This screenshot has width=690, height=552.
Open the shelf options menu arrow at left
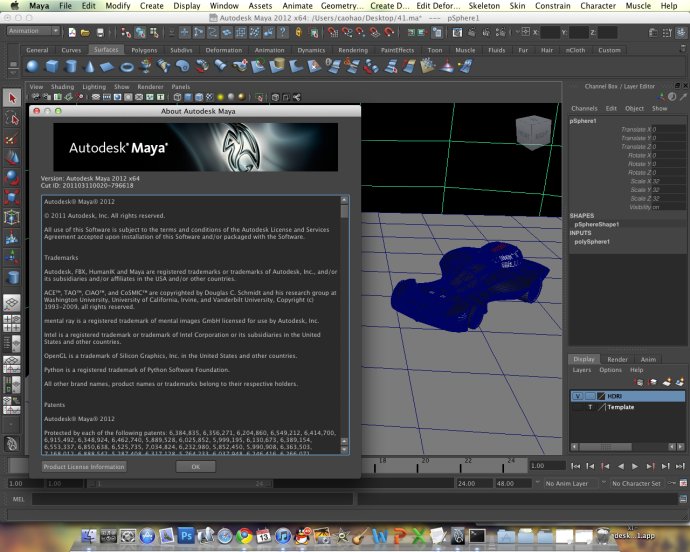pos(13,73)
